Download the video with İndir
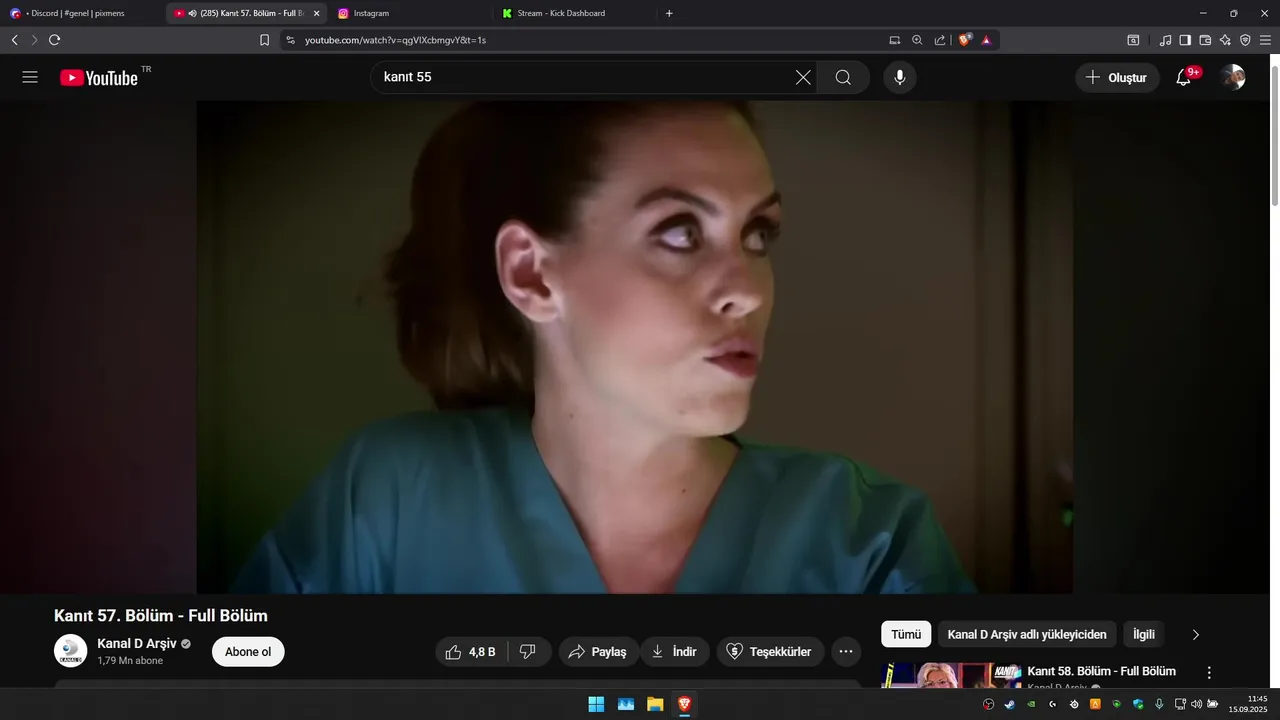This screenshot has height=720, width=1280. point(675,652)
